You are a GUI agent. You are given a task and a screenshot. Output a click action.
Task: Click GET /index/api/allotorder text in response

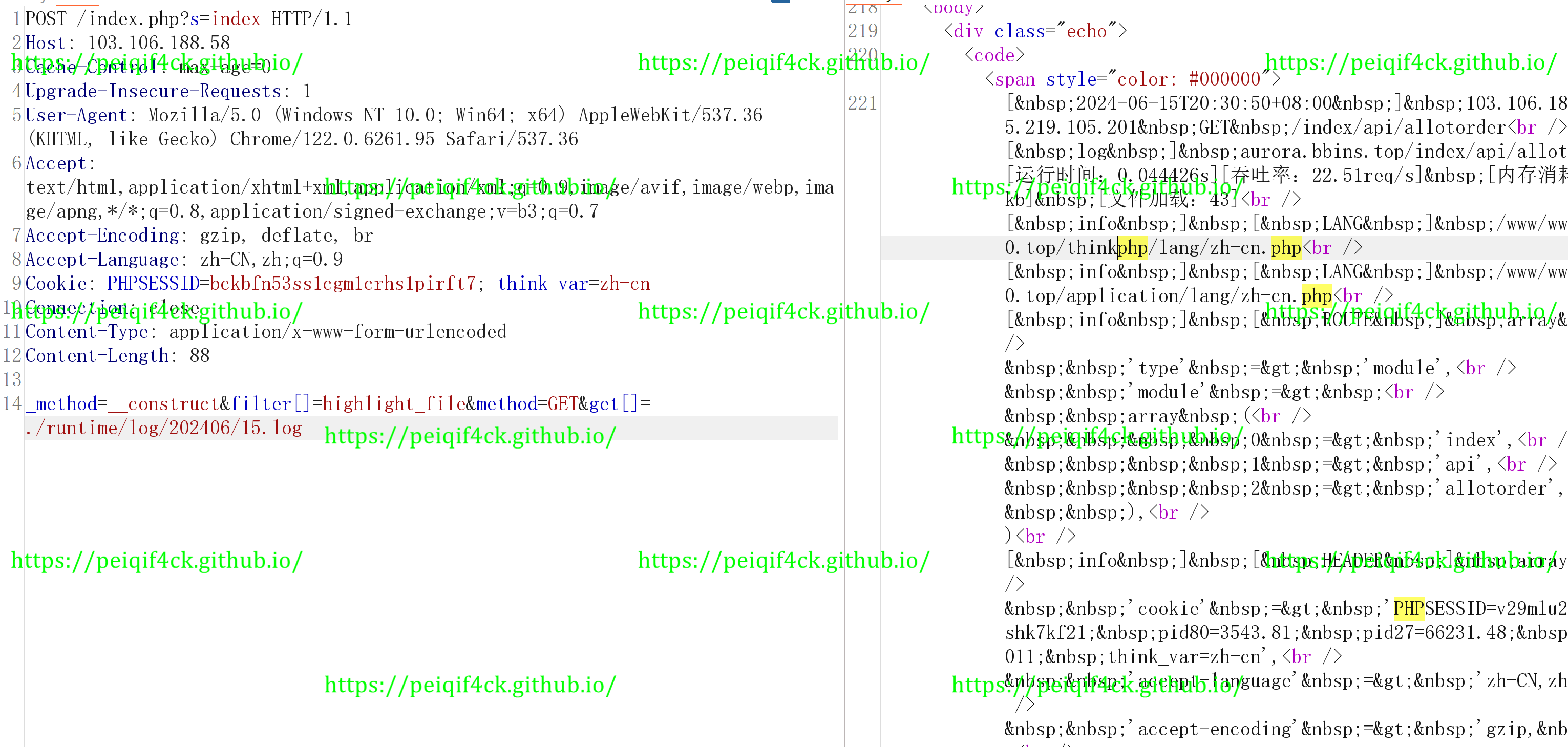pyautogui.click(x=1353, y=127)
